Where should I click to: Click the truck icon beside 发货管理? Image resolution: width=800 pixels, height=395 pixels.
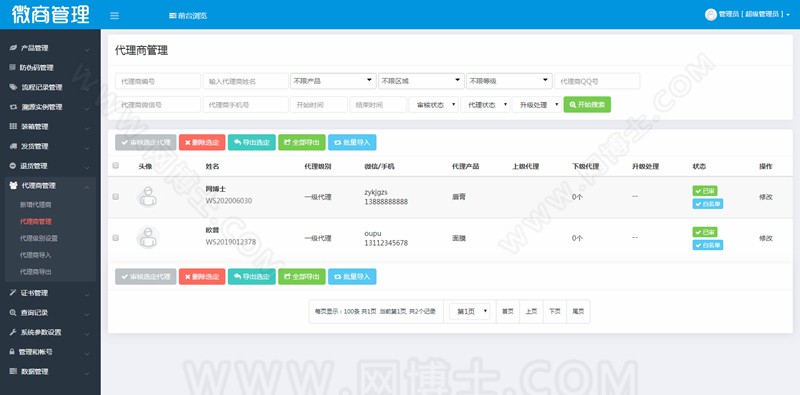click(13, 146)
